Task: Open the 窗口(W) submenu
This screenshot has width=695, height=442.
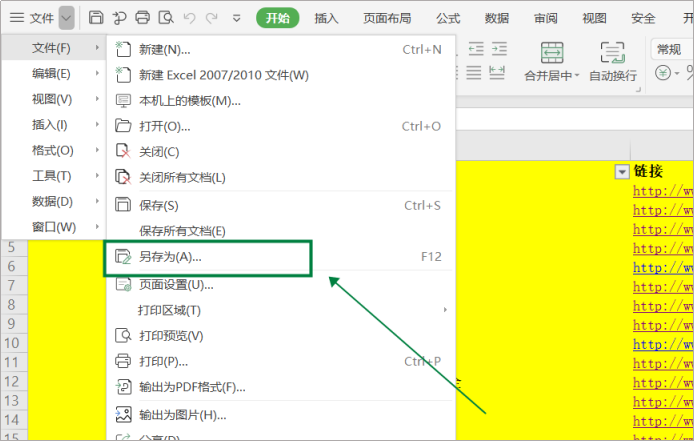Action: point(54,227)
